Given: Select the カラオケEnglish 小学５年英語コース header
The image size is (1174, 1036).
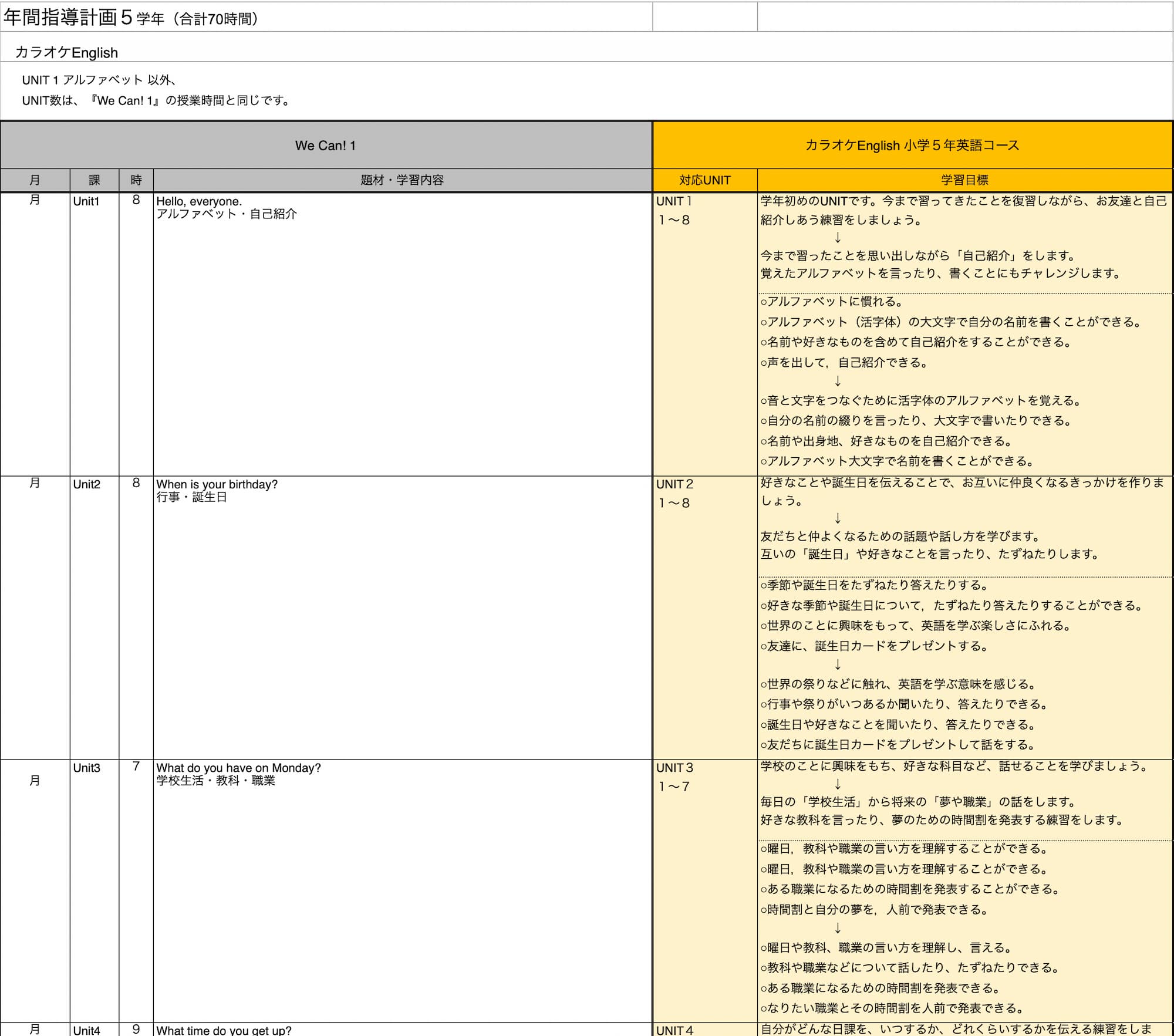Looking at the screenshot, I should click(912, 146).
